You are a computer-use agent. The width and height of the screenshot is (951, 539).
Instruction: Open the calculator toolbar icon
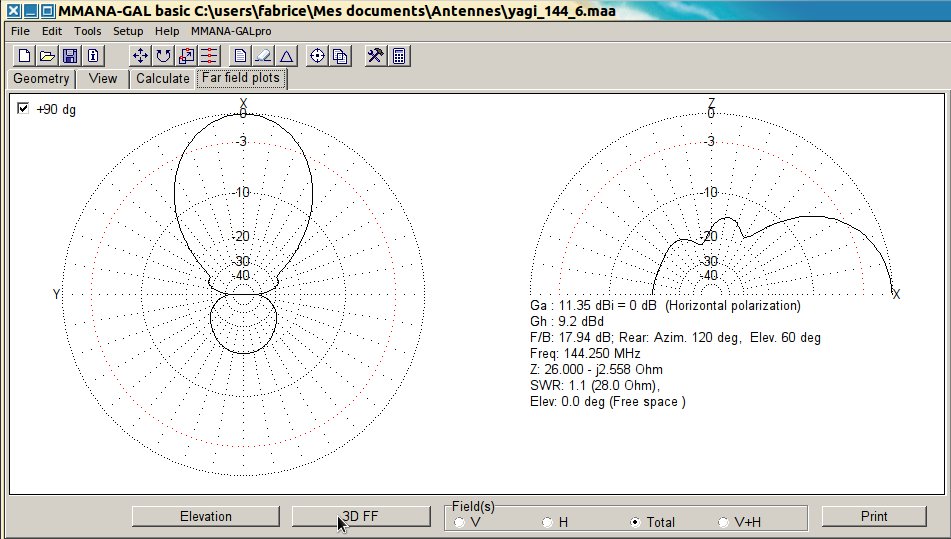tap(399, 56)
